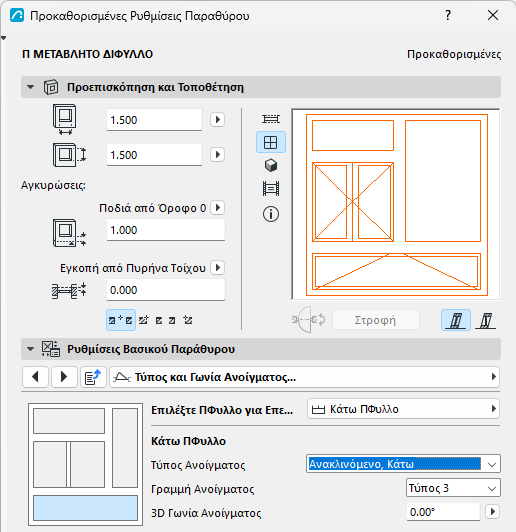Go to next settings page arrow

pos(64,377)
